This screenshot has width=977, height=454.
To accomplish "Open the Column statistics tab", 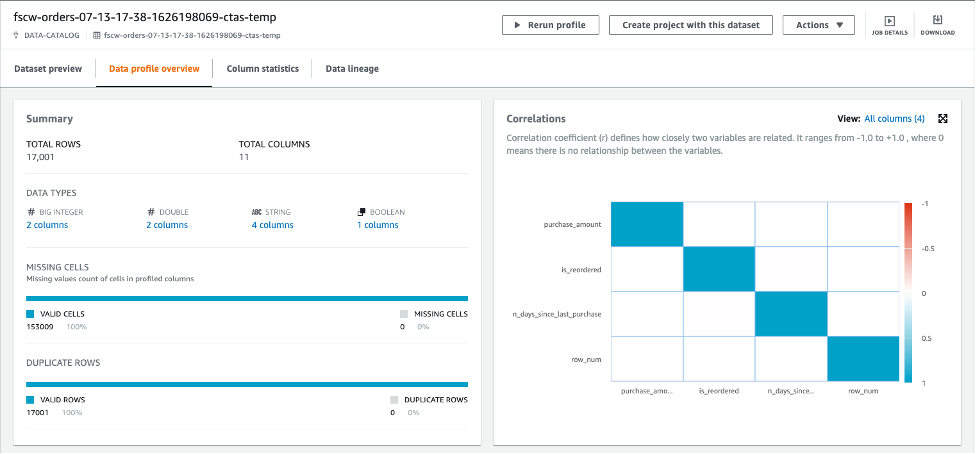I will [262, 69].
